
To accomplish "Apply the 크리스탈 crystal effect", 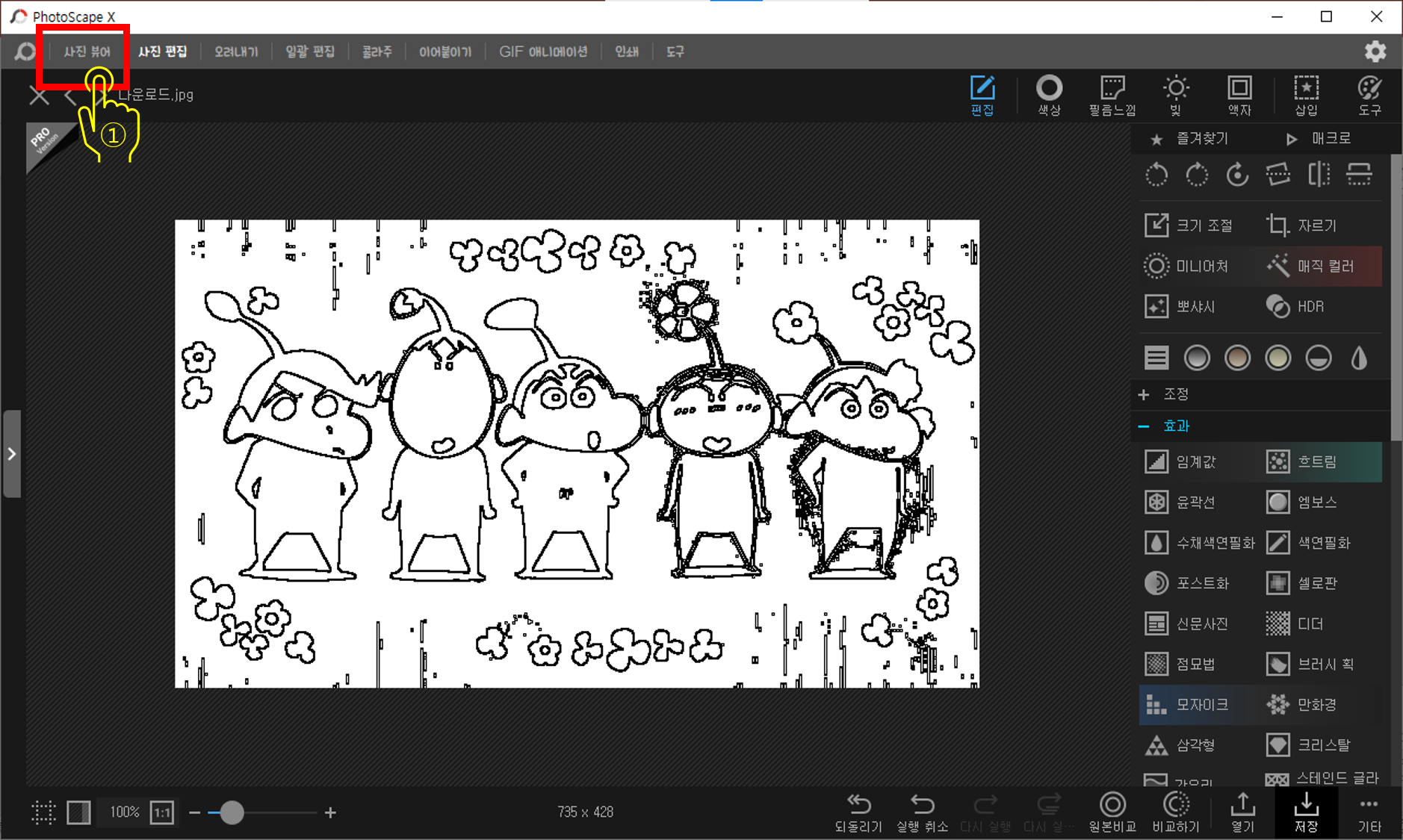I will point(1308,744).
